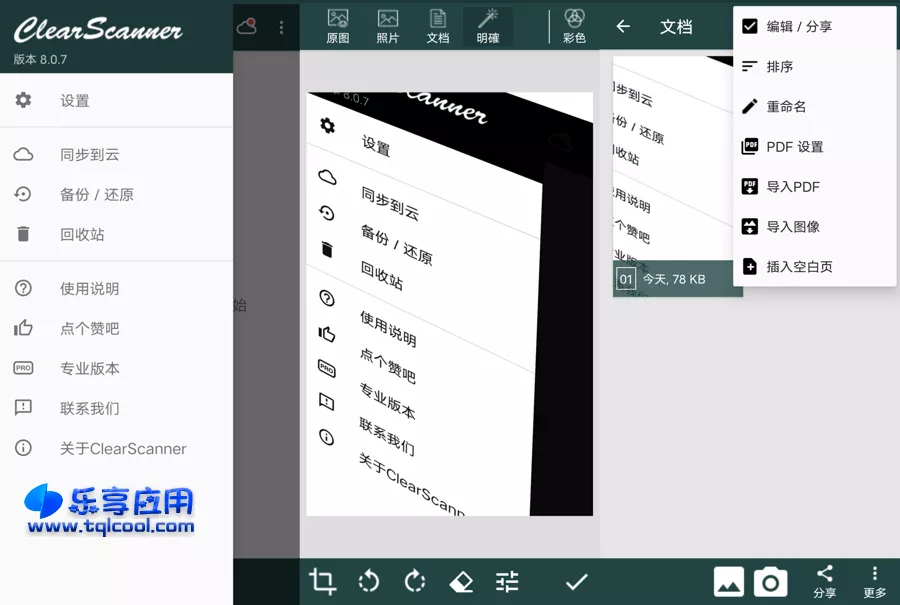Click the trash icon beside 回收站
900x605 pixels.
tap(23, 234)
